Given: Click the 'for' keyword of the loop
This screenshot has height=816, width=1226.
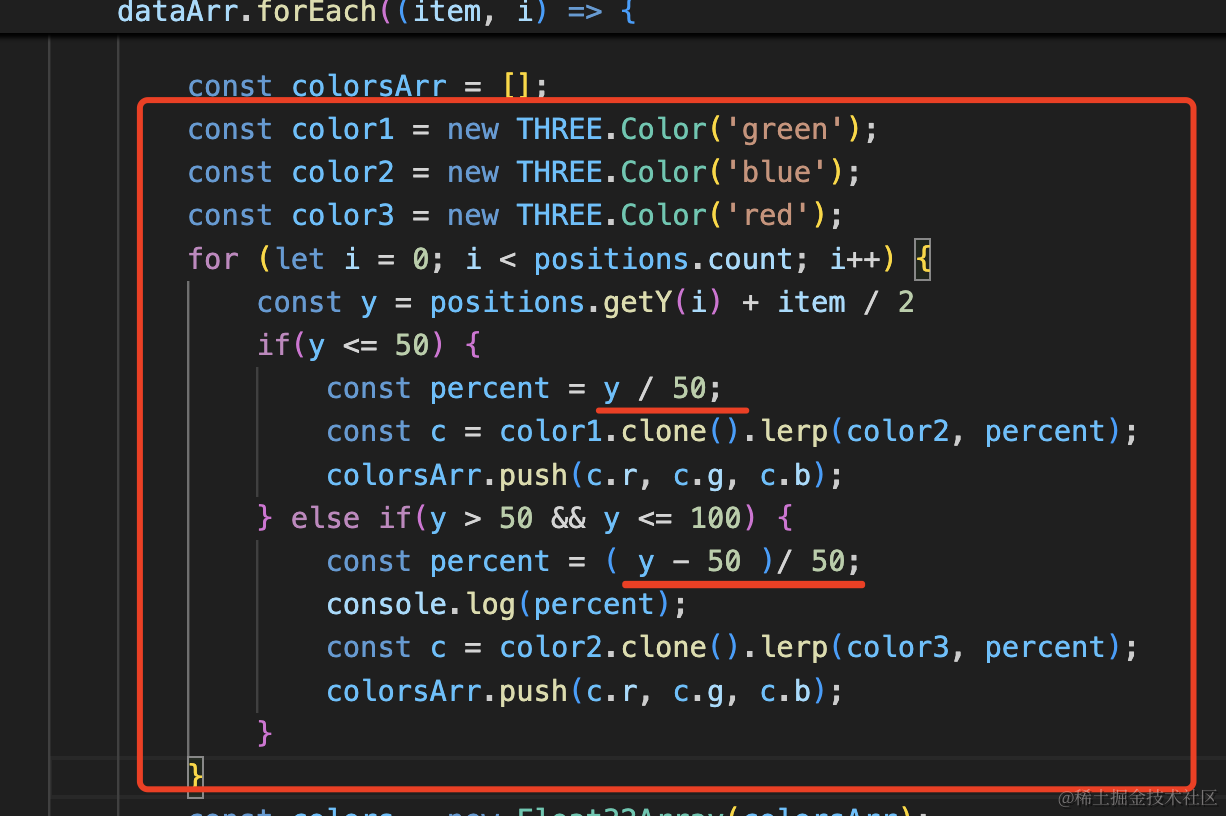Looking at the screenshot, I should coord(214,259).
